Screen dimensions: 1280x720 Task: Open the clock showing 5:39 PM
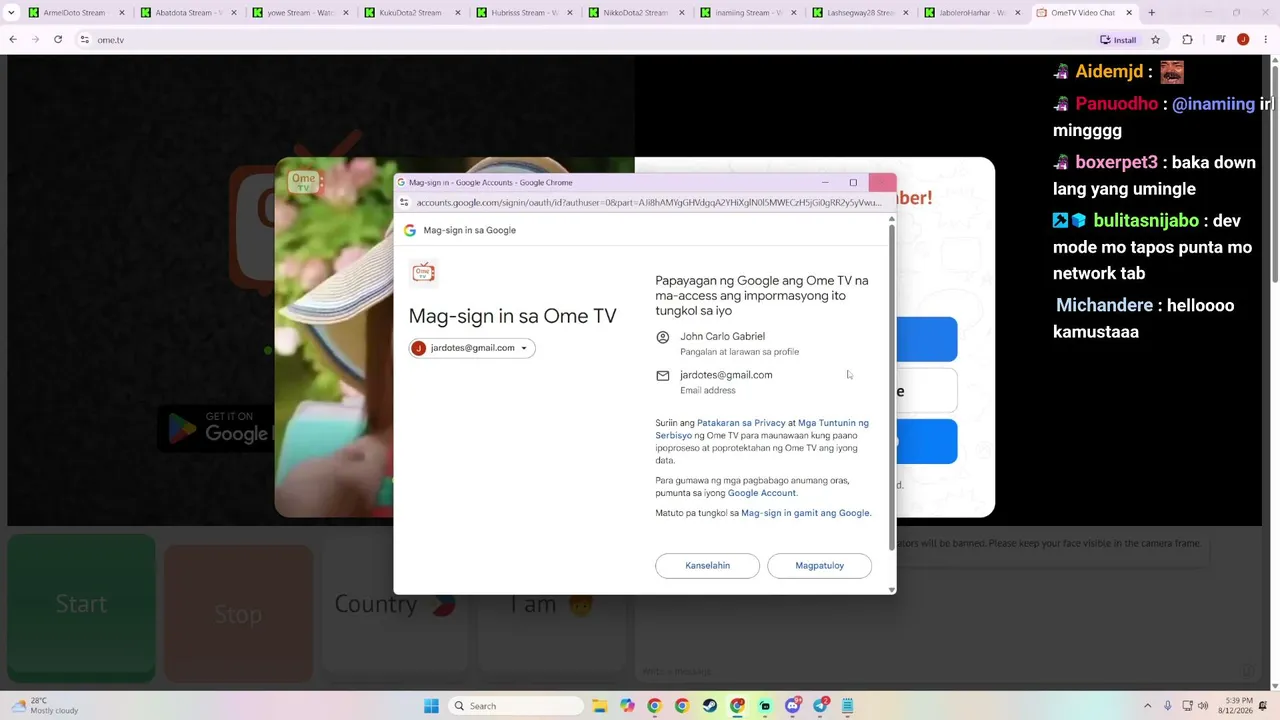coord(1236,706)
